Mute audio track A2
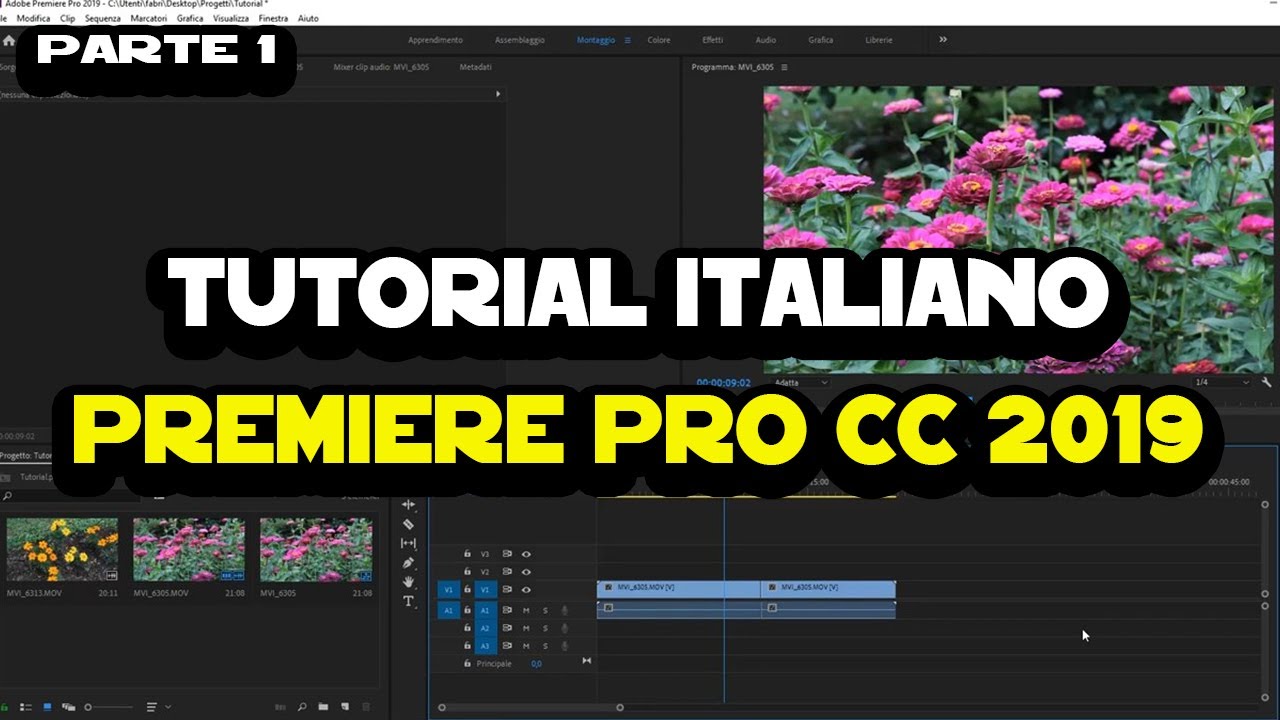 coord(526,628)
